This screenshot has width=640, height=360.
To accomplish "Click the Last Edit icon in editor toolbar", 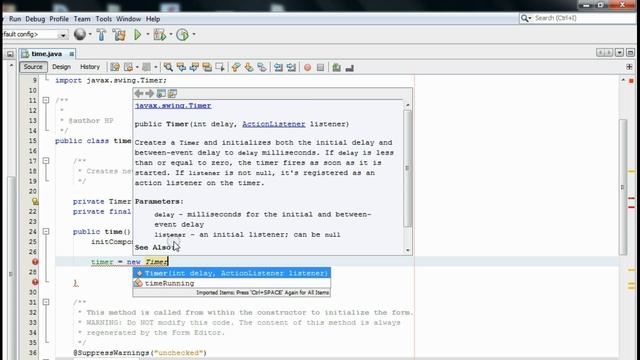I will click(115, 67).
